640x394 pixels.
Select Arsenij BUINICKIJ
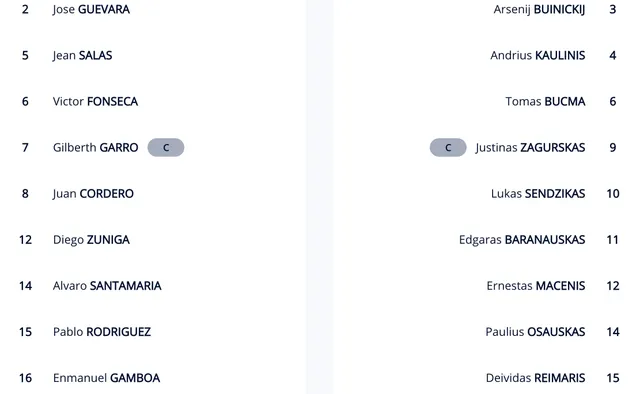coord(539,9)
